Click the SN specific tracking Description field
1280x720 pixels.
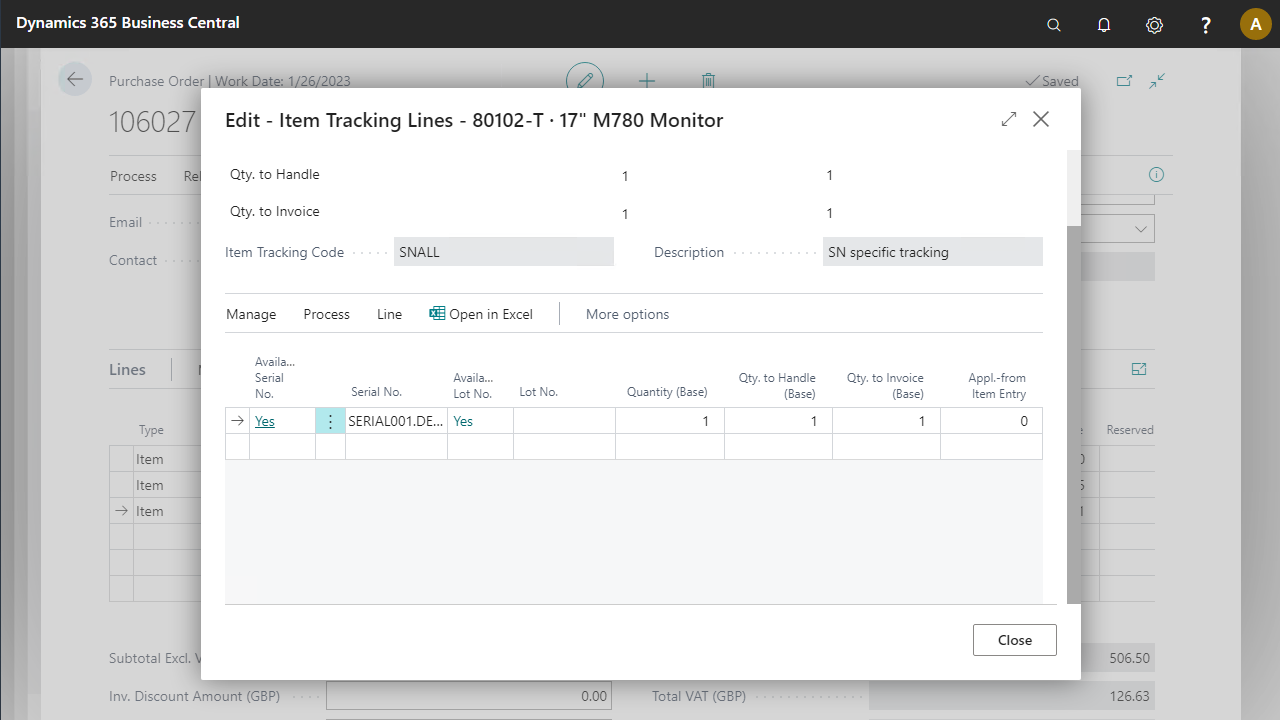click(933, 252)
